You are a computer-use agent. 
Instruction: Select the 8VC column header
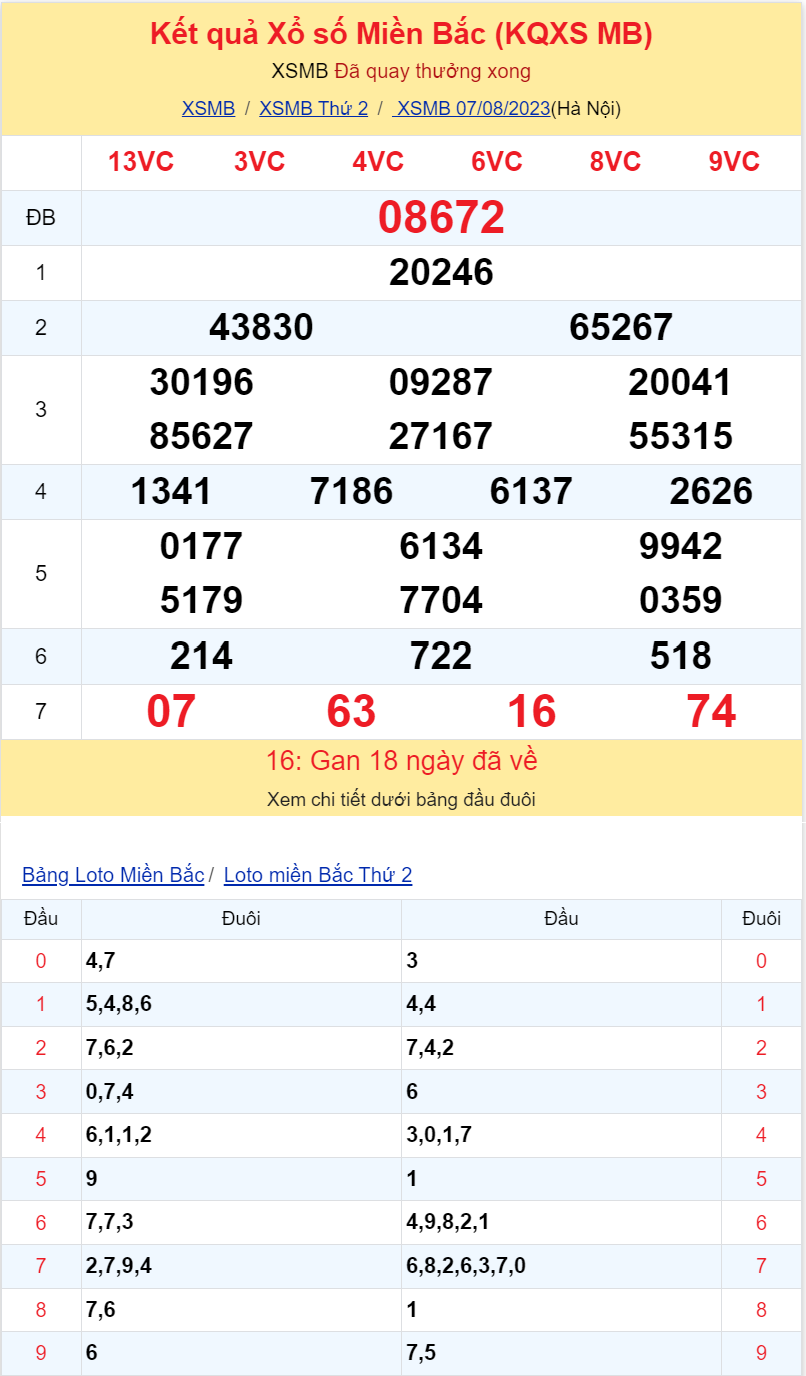pos(614,160)
